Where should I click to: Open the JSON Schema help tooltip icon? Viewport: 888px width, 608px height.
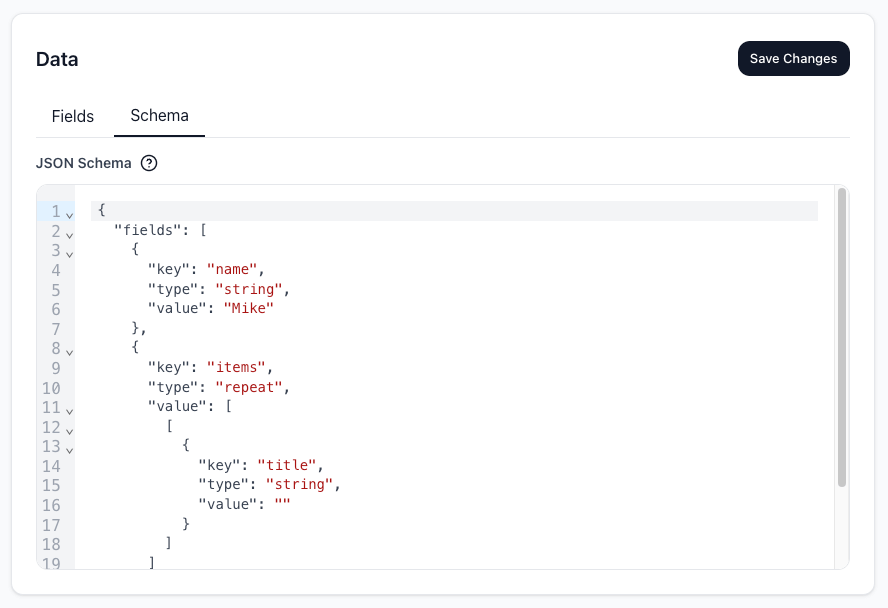[148, 162]
